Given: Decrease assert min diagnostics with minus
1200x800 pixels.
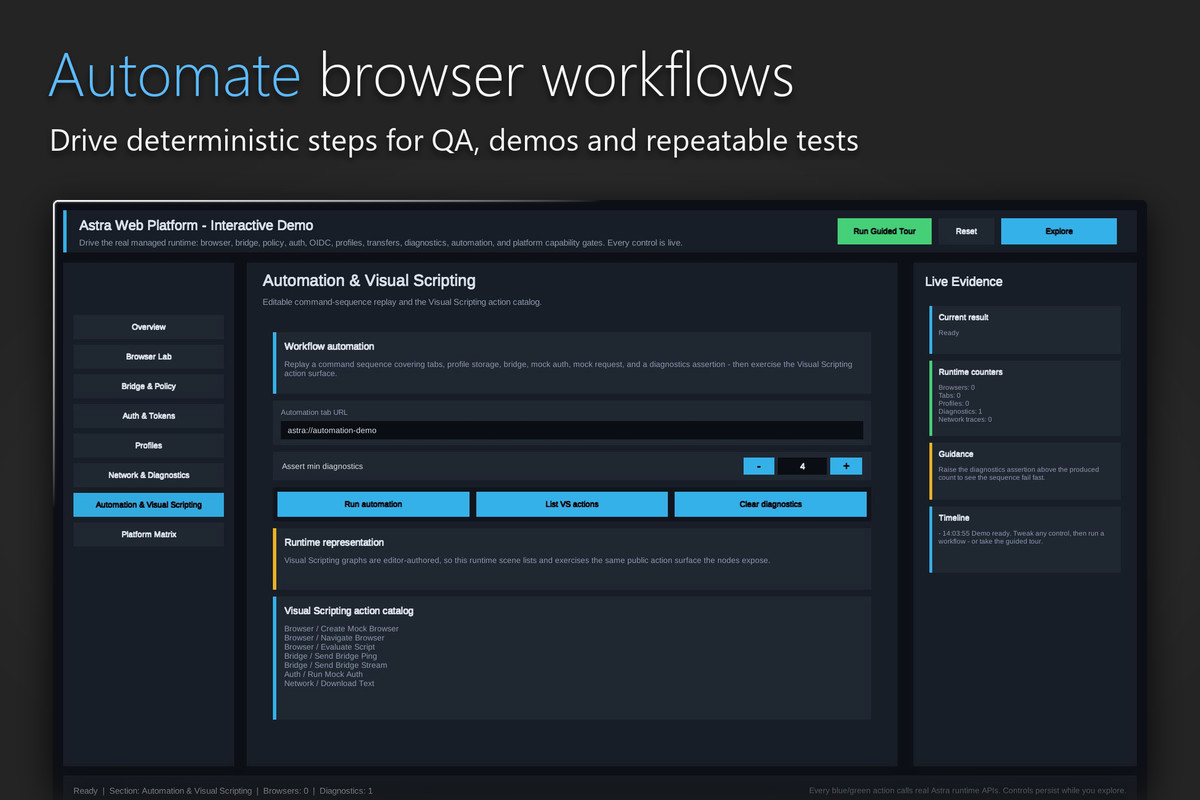Looking at the screenshot, I should coord(759,466).
